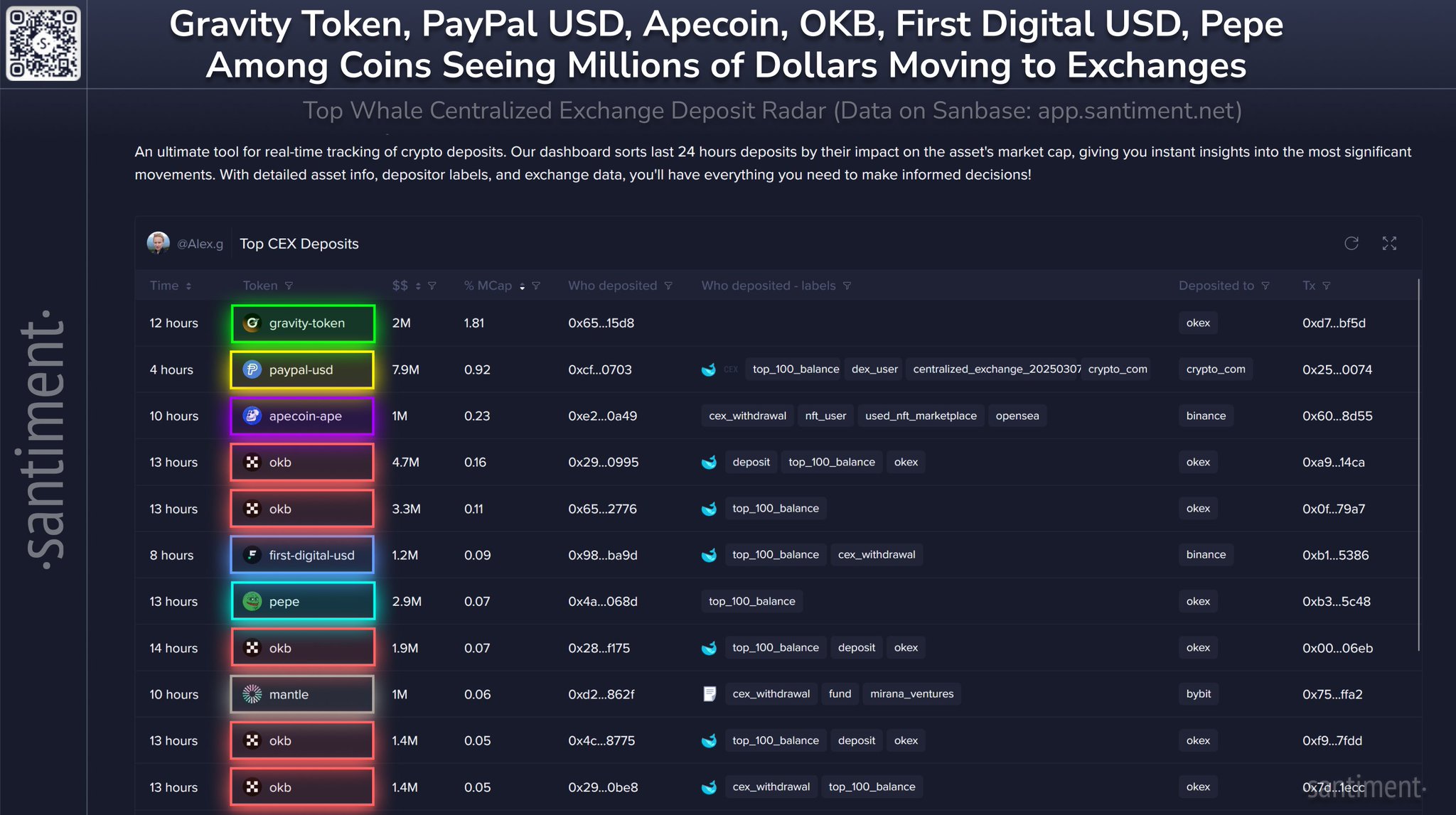Click the dex_user label tag
This screenshot has height=815, width=1456.
click(874, 369)
